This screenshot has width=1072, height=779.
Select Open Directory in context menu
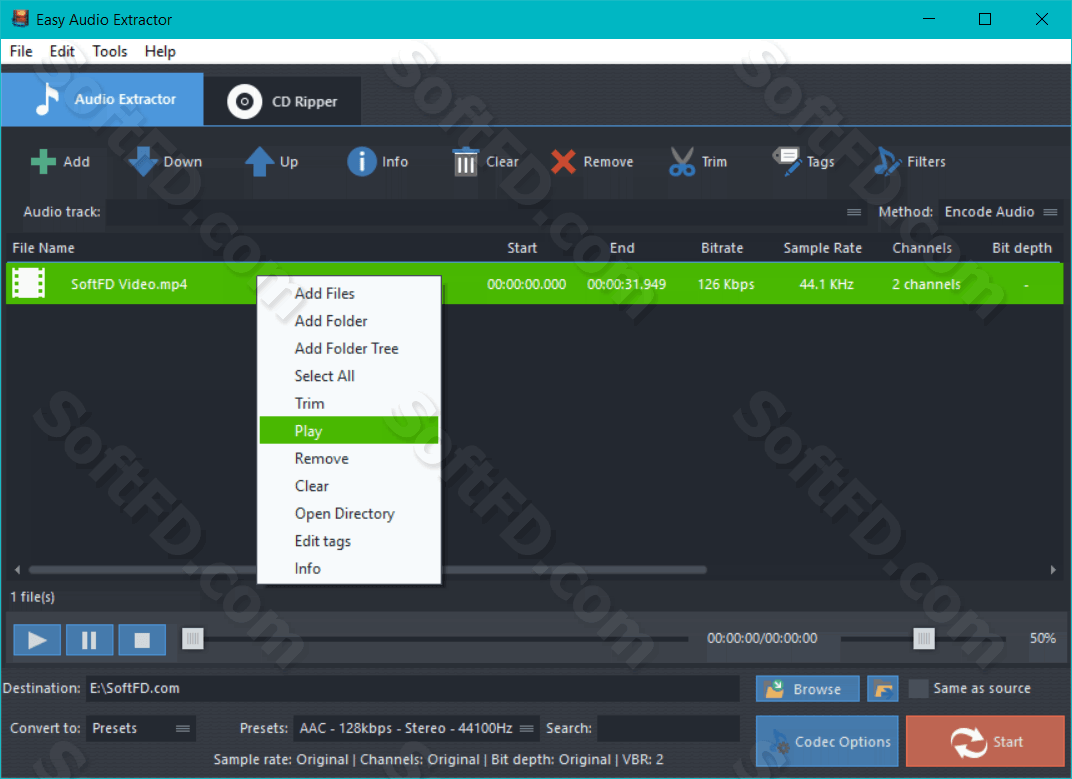[x=349, y=514]
